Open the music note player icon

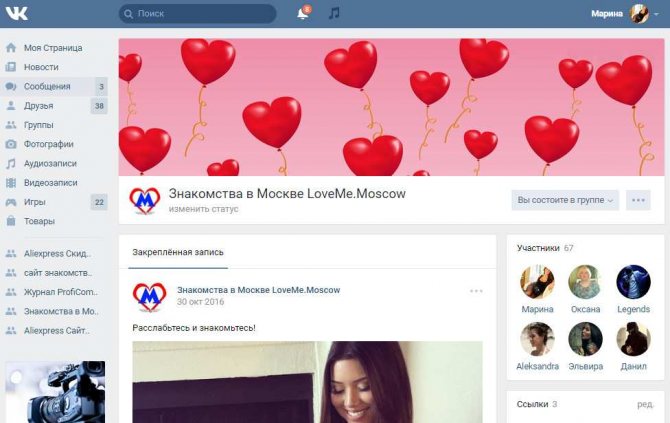point(334,13)
